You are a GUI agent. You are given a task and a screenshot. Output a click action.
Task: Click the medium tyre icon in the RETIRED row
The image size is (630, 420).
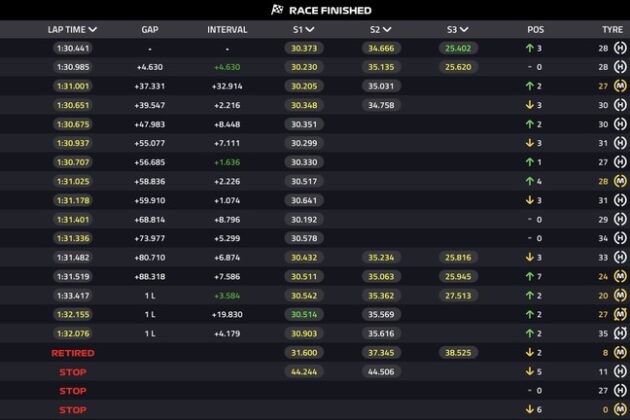[620, 352]
